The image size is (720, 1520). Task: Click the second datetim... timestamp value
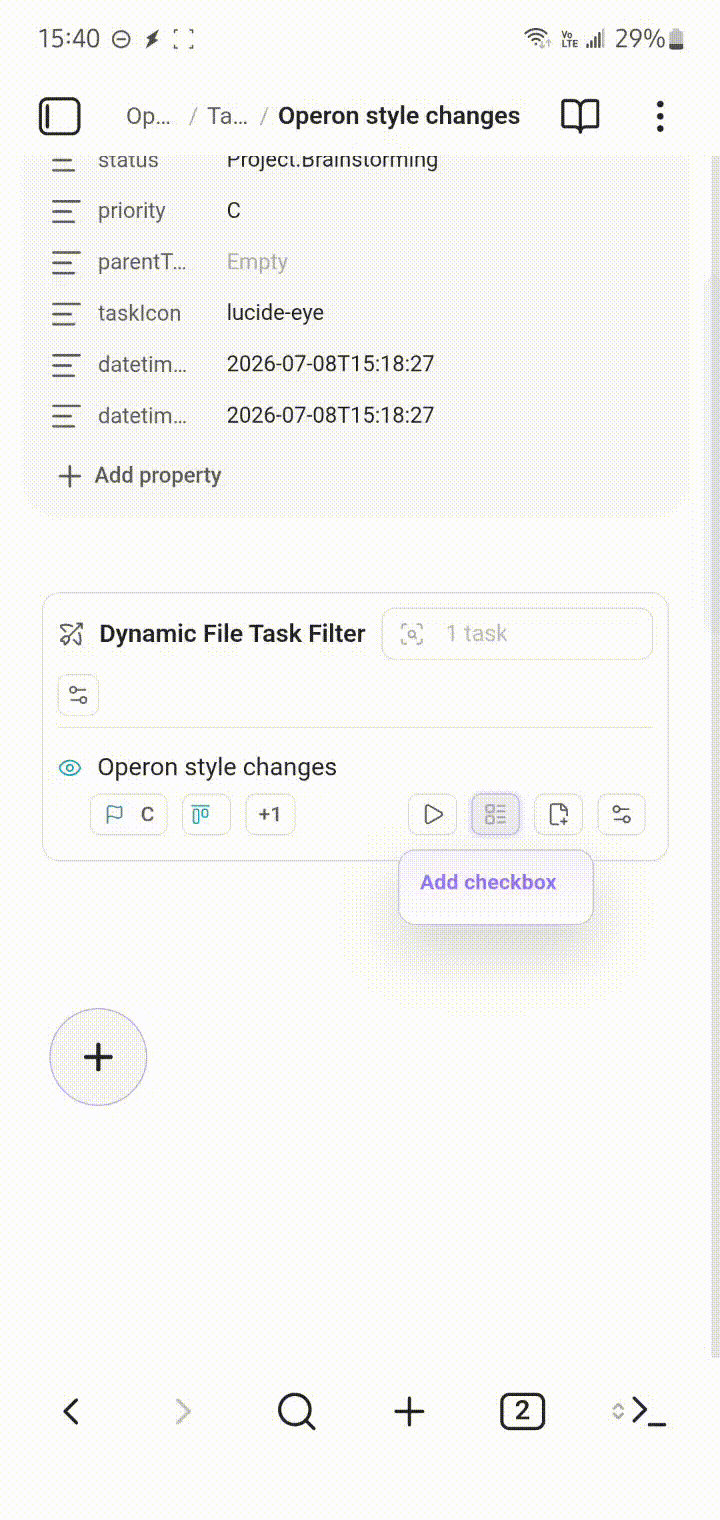tap(331, 415)
